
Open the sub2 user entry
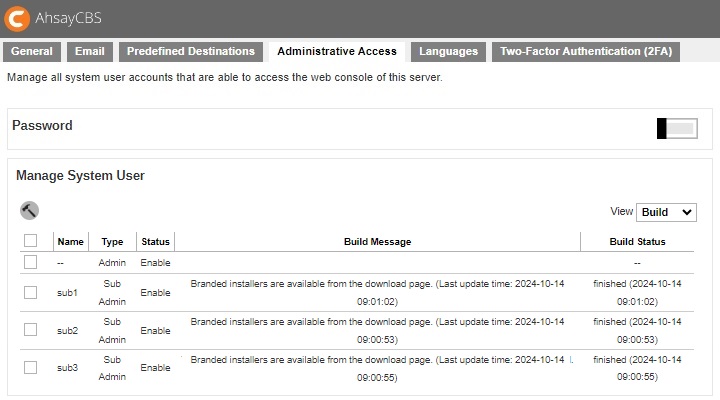[67, 330]
